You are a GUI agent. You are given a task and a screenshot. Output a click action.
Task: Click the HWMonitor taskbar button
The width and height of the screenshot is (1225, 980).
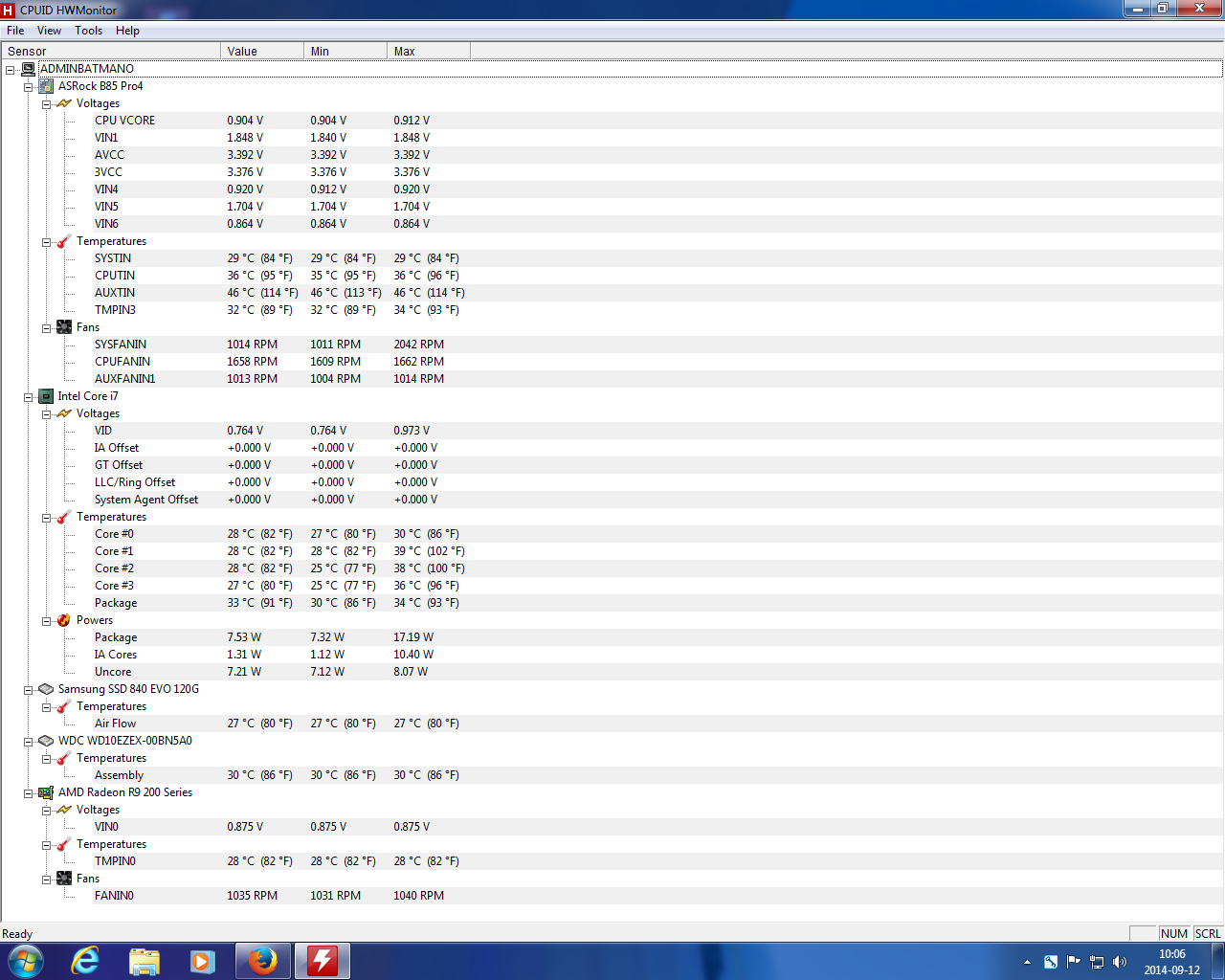click(x=323, y=961)
